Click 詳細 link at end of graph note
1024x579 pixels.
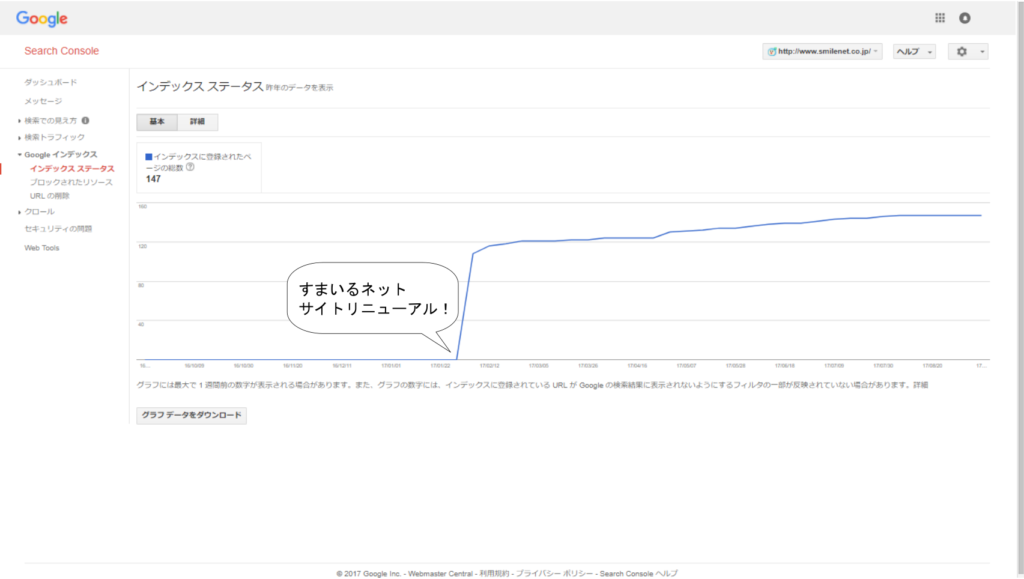click(920, 385)
